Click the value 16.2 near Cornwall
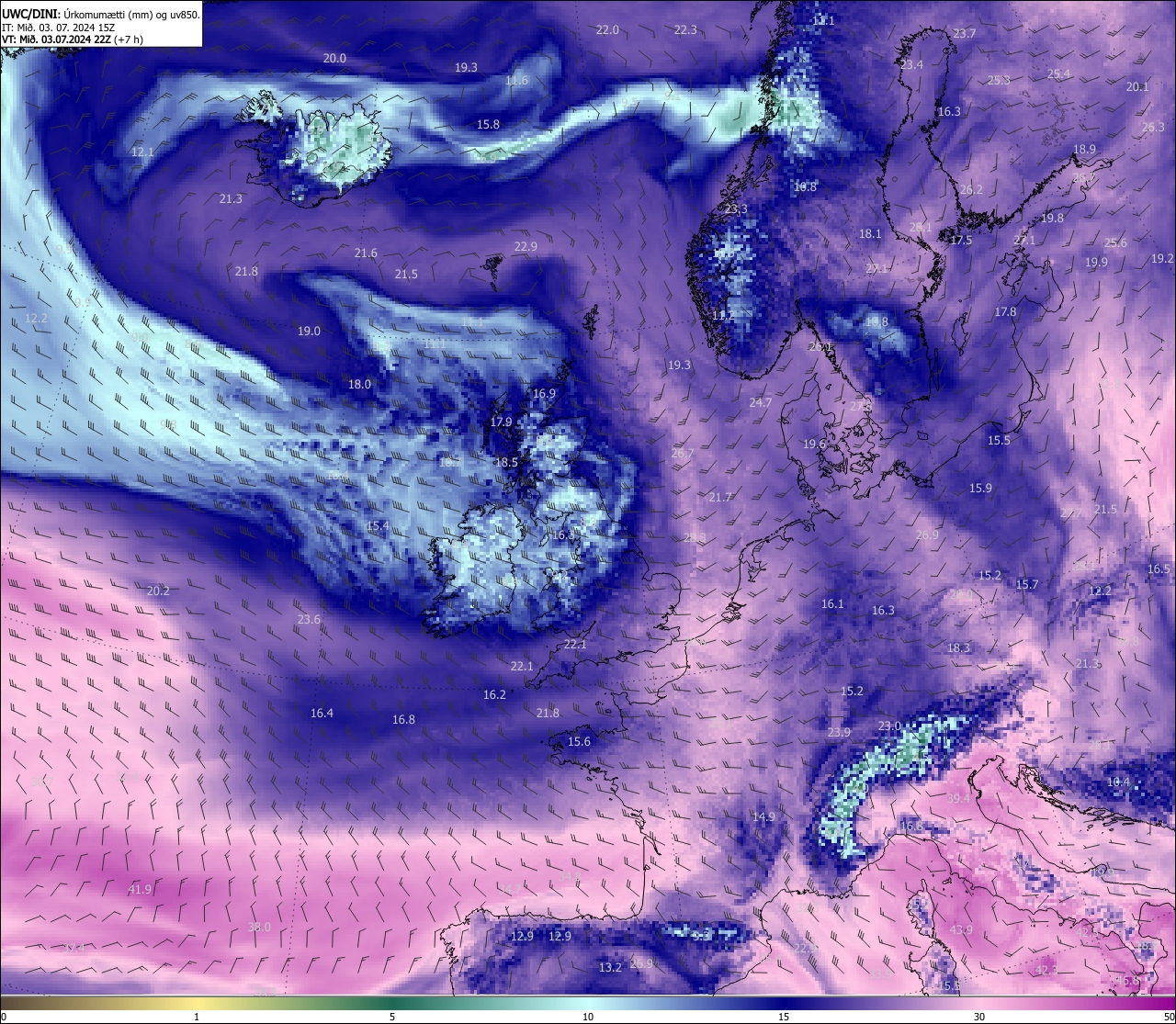Viewport: 1176px width, 1024px height. pos(494,694)
